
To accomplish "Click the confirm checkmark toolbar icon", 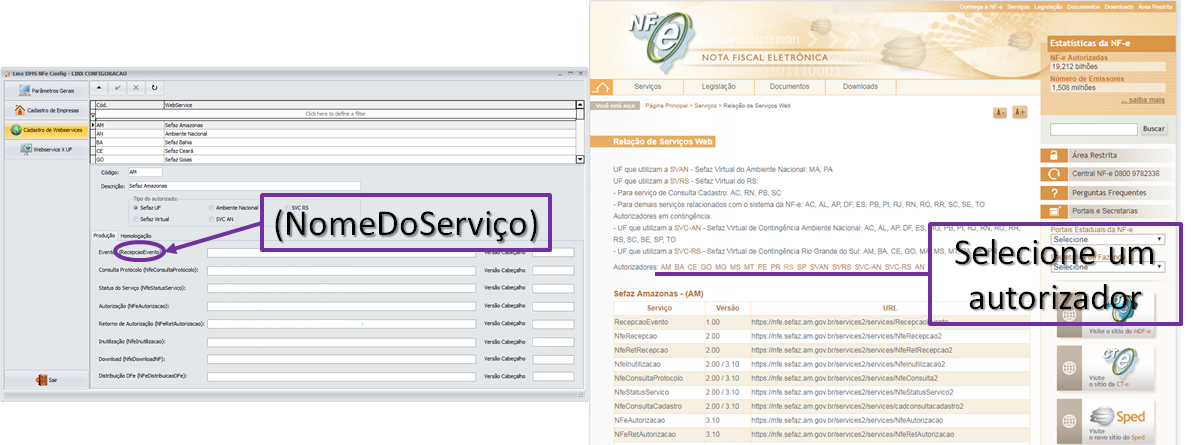I will pyautogui.click(x=118, y=87).
